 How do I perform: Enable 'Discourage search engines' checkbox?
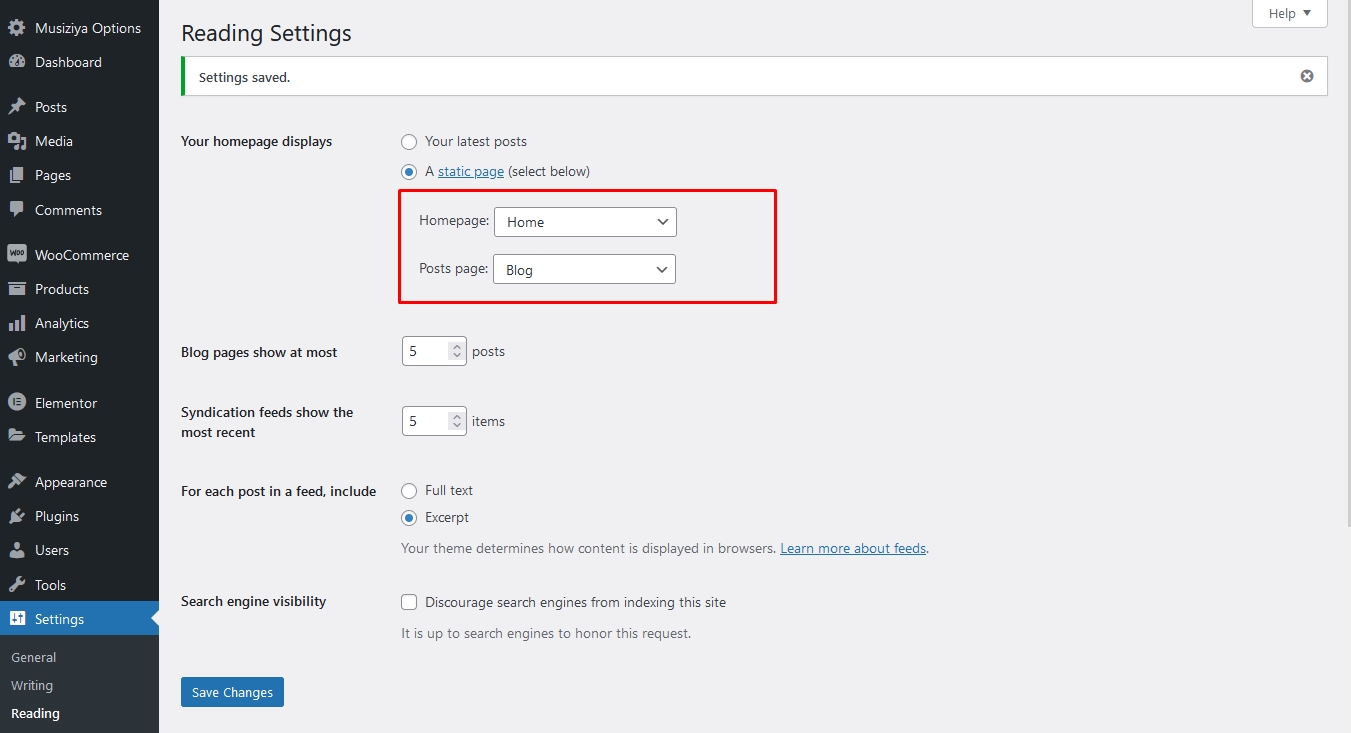point(409,602)
